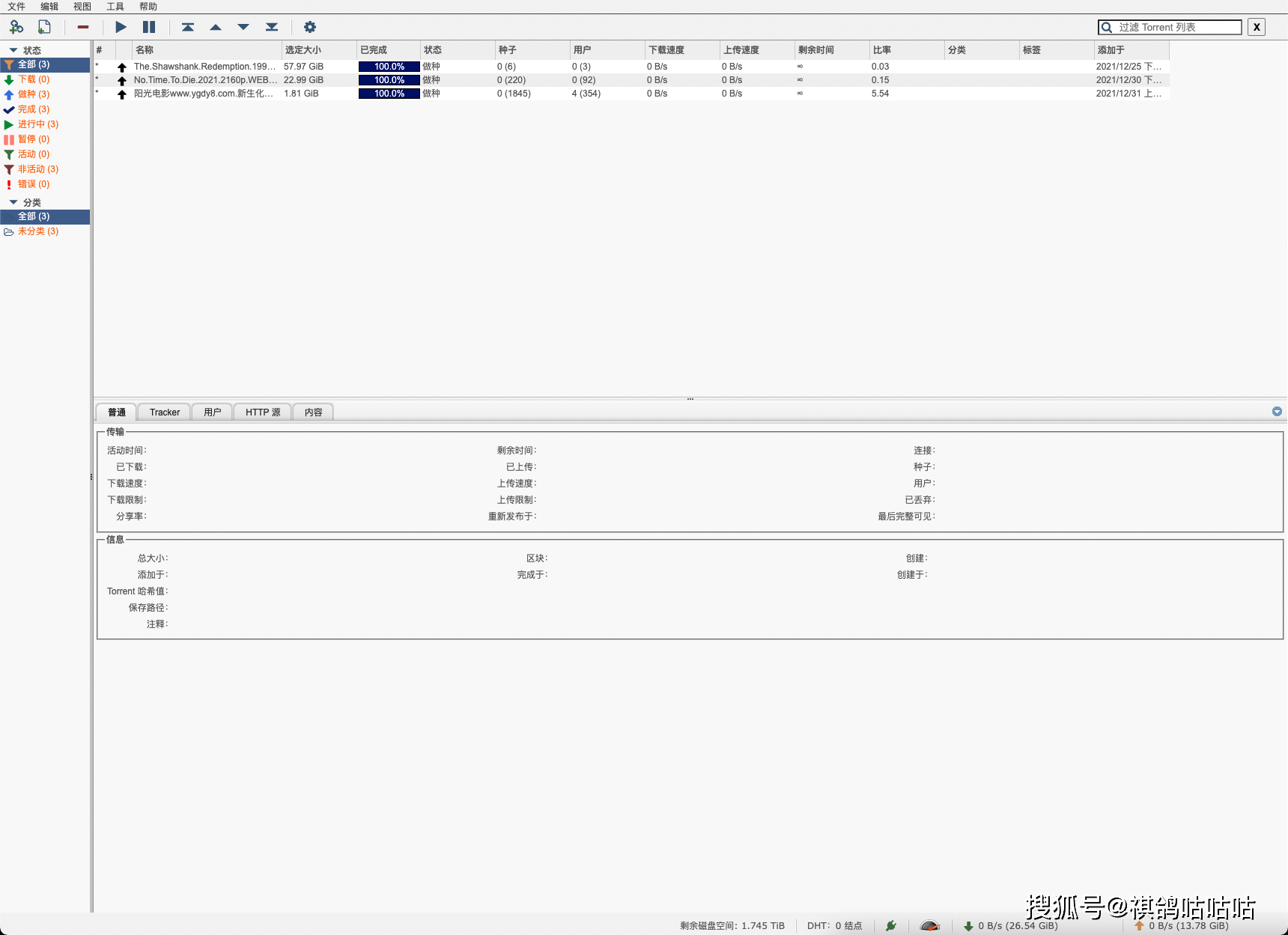Move torrent to top of queue
Viewport: 1288px width, 935px height.
(x=188, y=27)
